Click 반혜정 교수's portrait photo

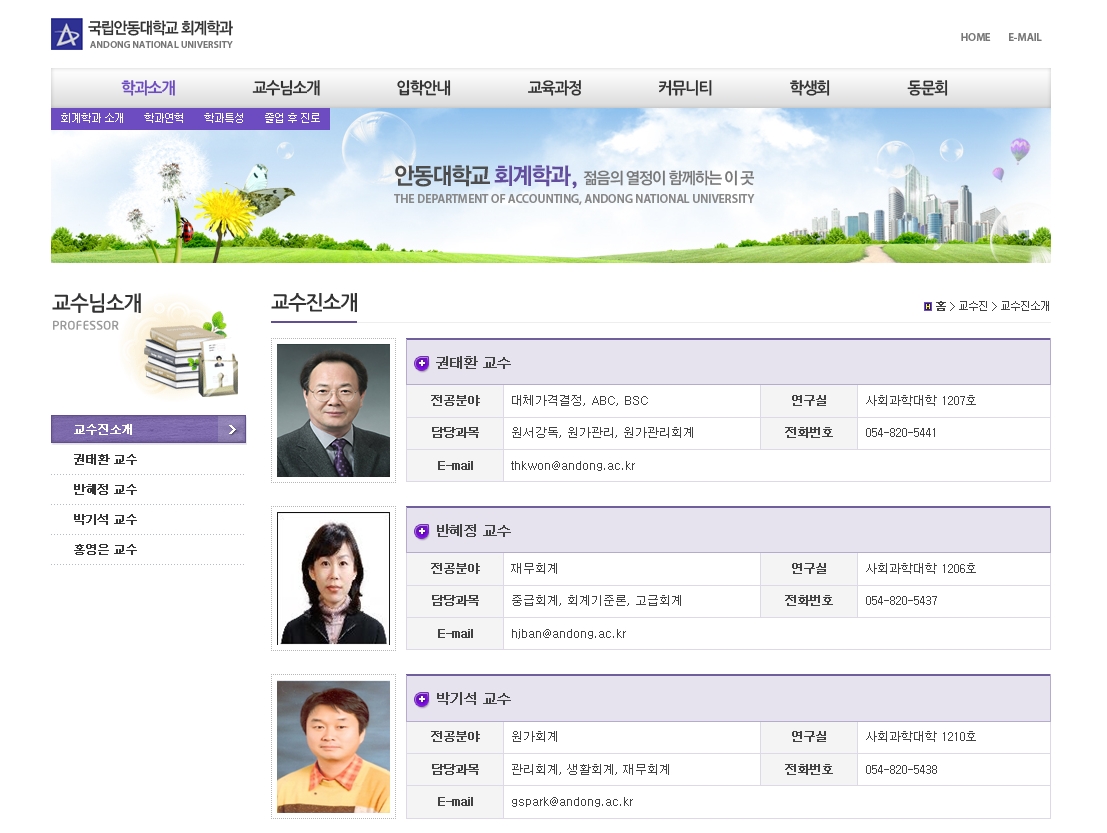(x=333, y=578)
